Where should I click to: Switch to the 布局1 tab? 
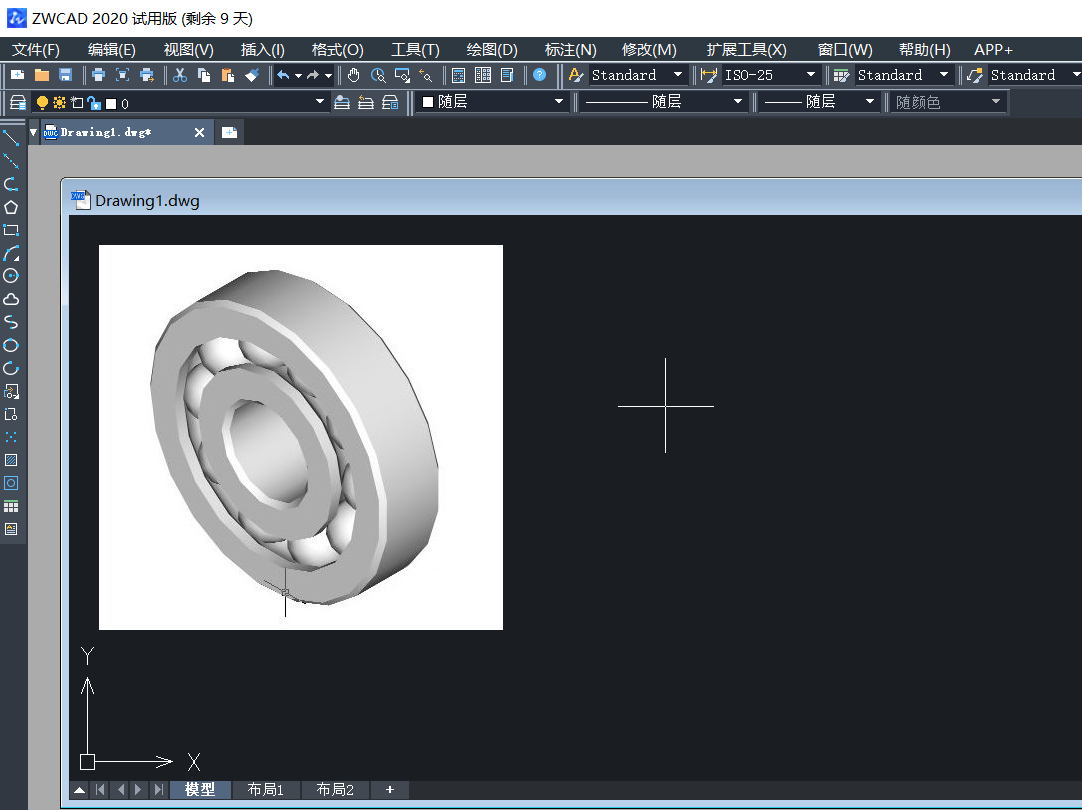pyautogui.click(x=265, y=789)
